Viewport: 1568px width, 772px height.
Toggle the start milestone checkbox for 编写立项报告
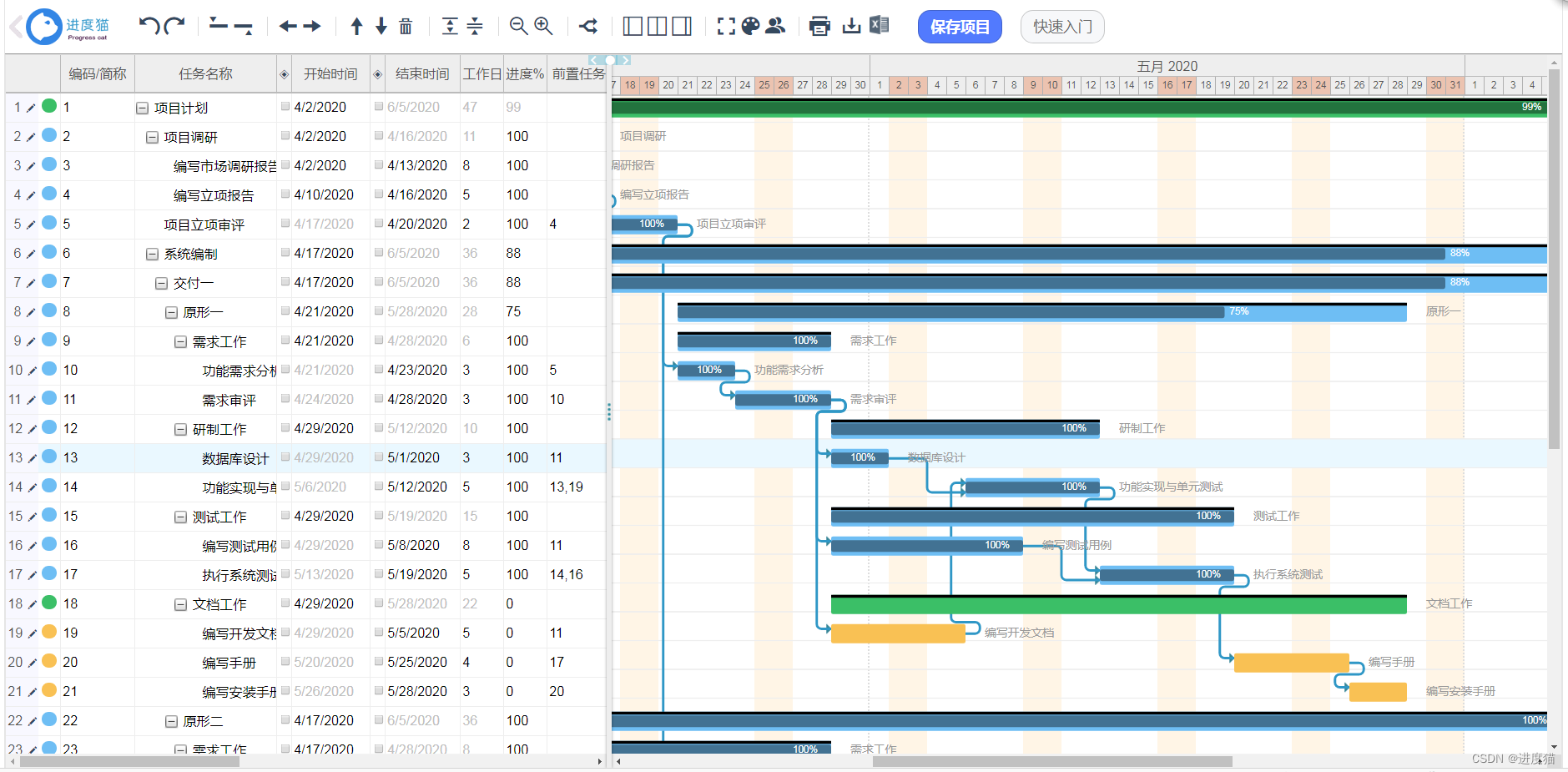(285, 194)
